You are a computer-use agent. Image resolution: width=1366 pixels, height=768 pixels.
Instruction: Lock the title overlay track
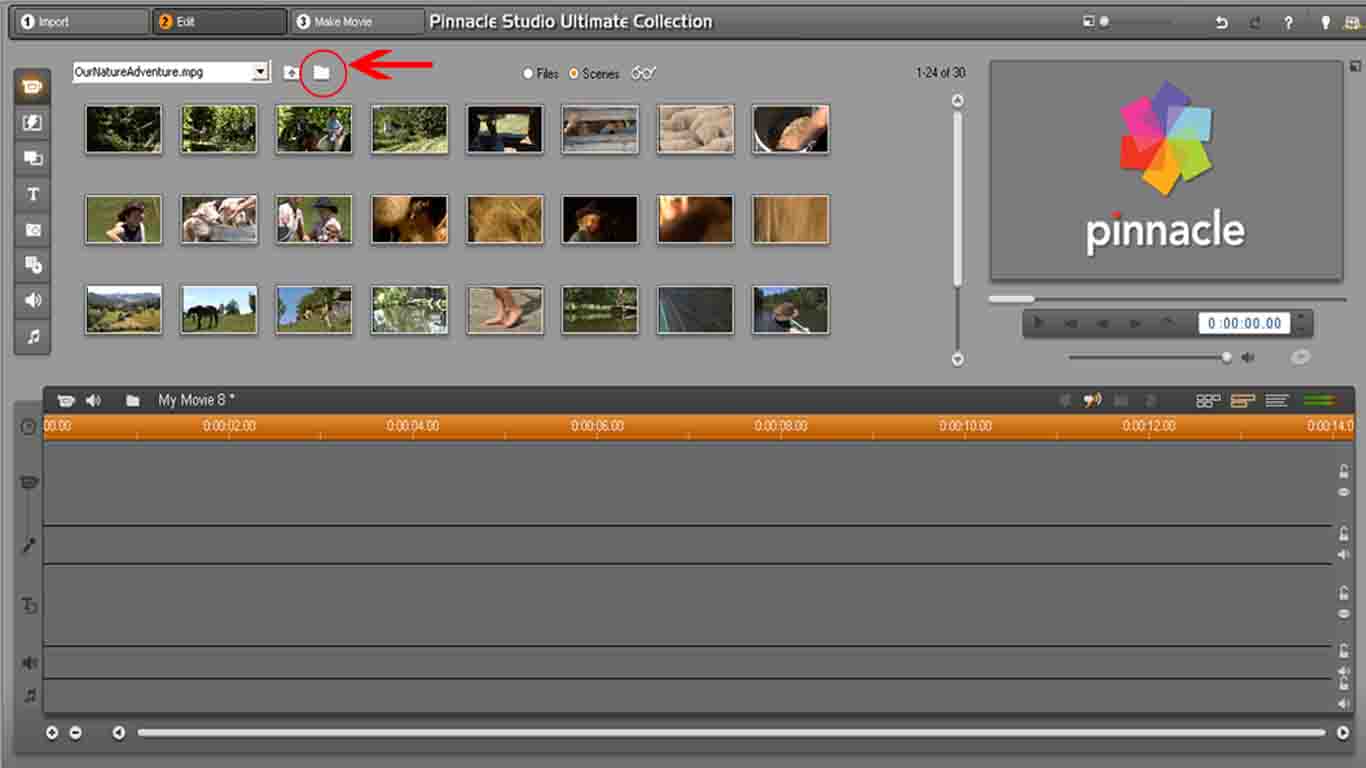[x=1344, y=593]
